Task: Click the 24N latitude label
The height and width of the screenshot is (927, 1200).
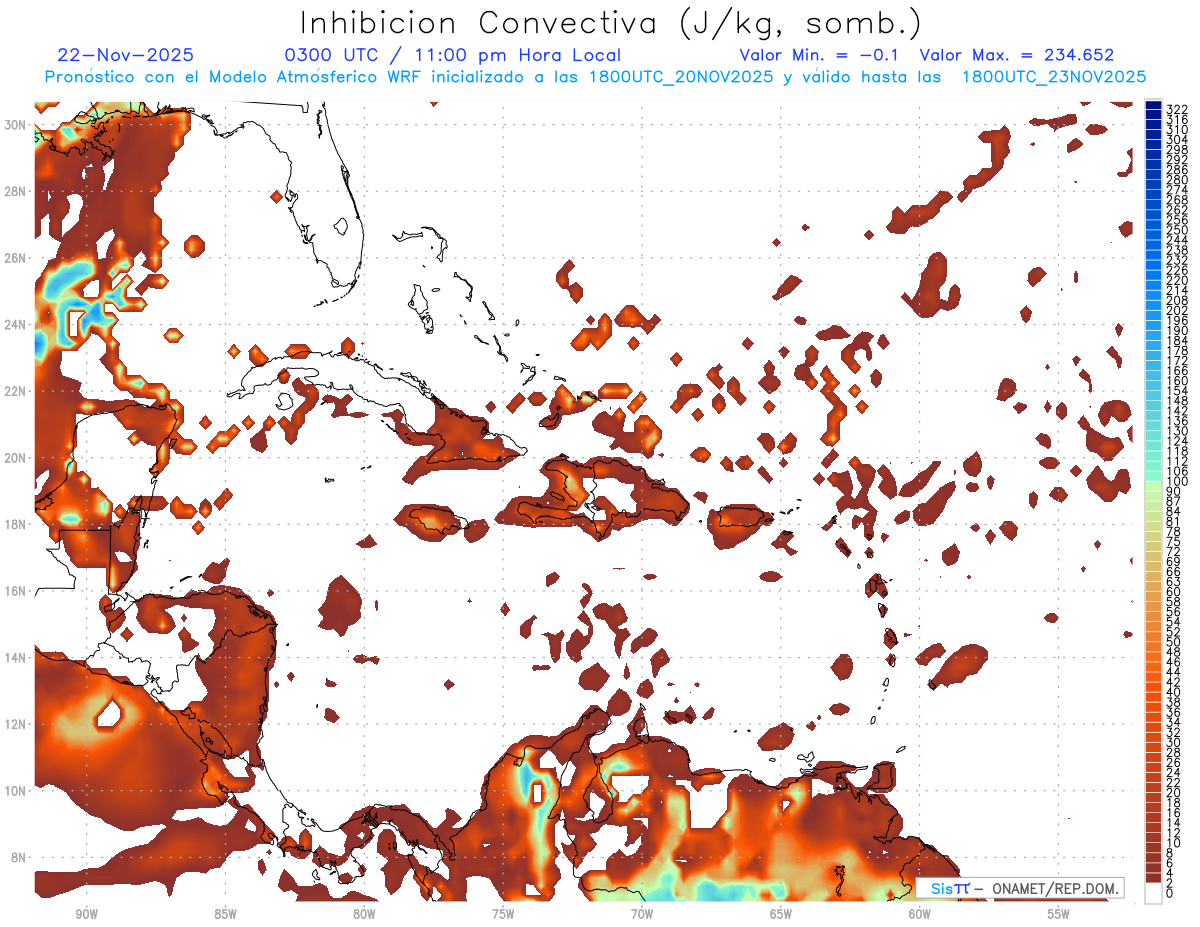Action: 16,324
